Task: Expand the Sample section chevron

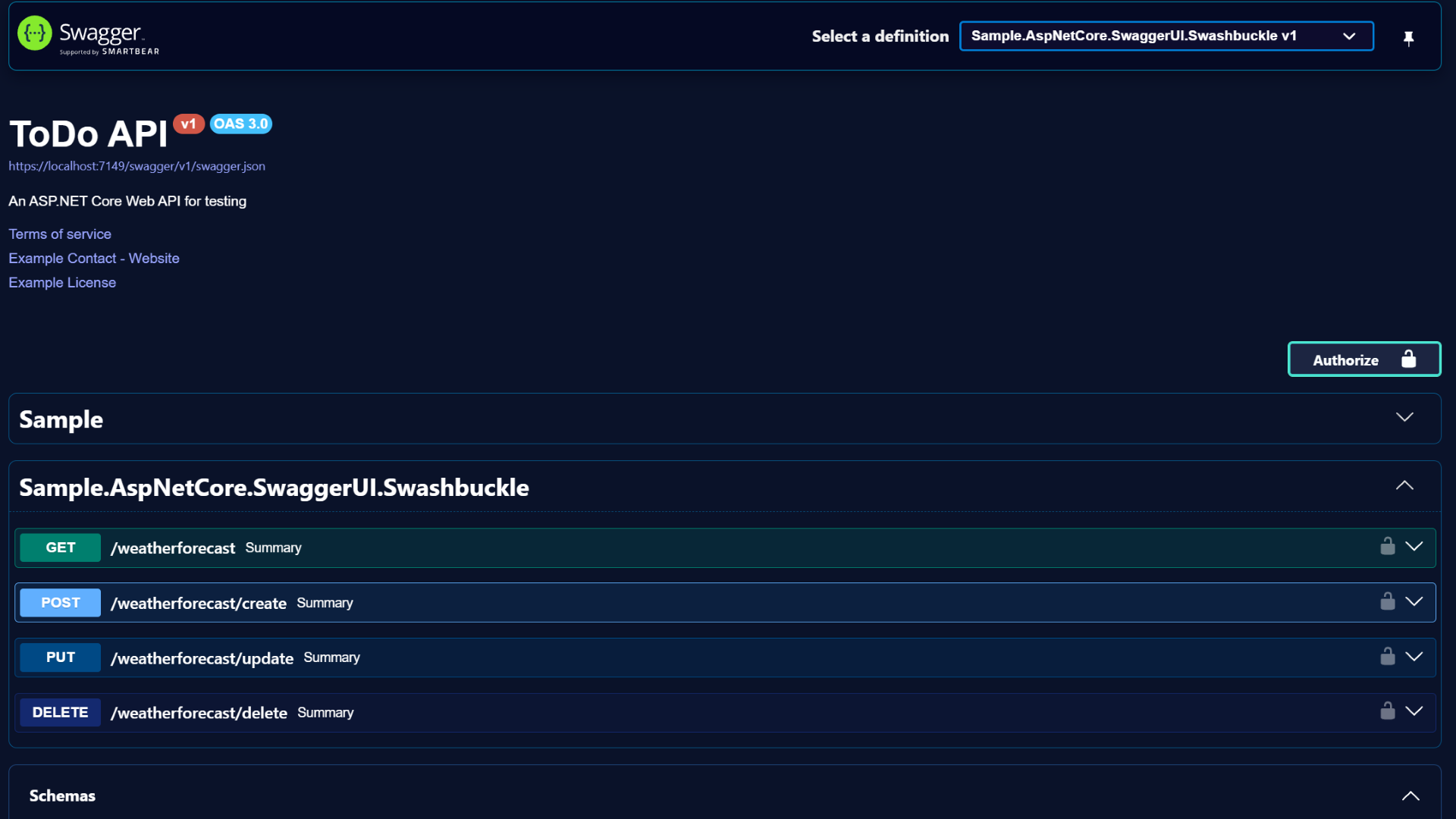Action: click(x=1404, y=418)
